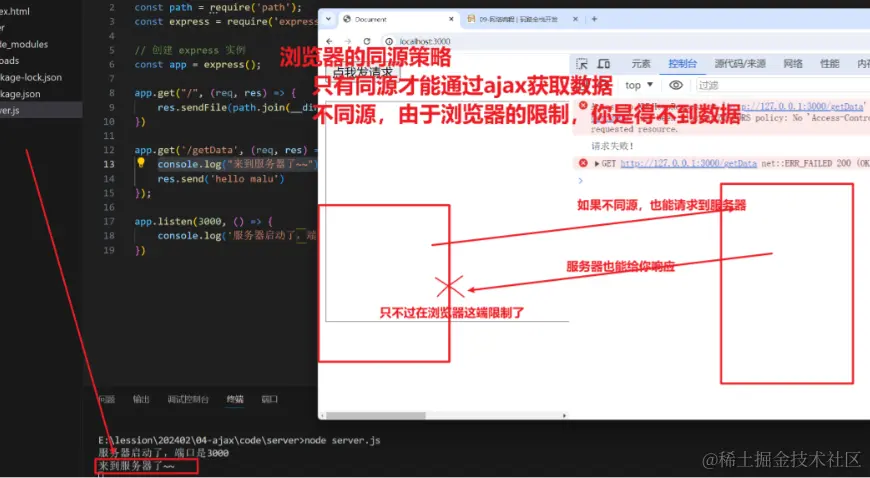Open the getData link in the GET error
870x478 pixels.
[x=688, y=163]
